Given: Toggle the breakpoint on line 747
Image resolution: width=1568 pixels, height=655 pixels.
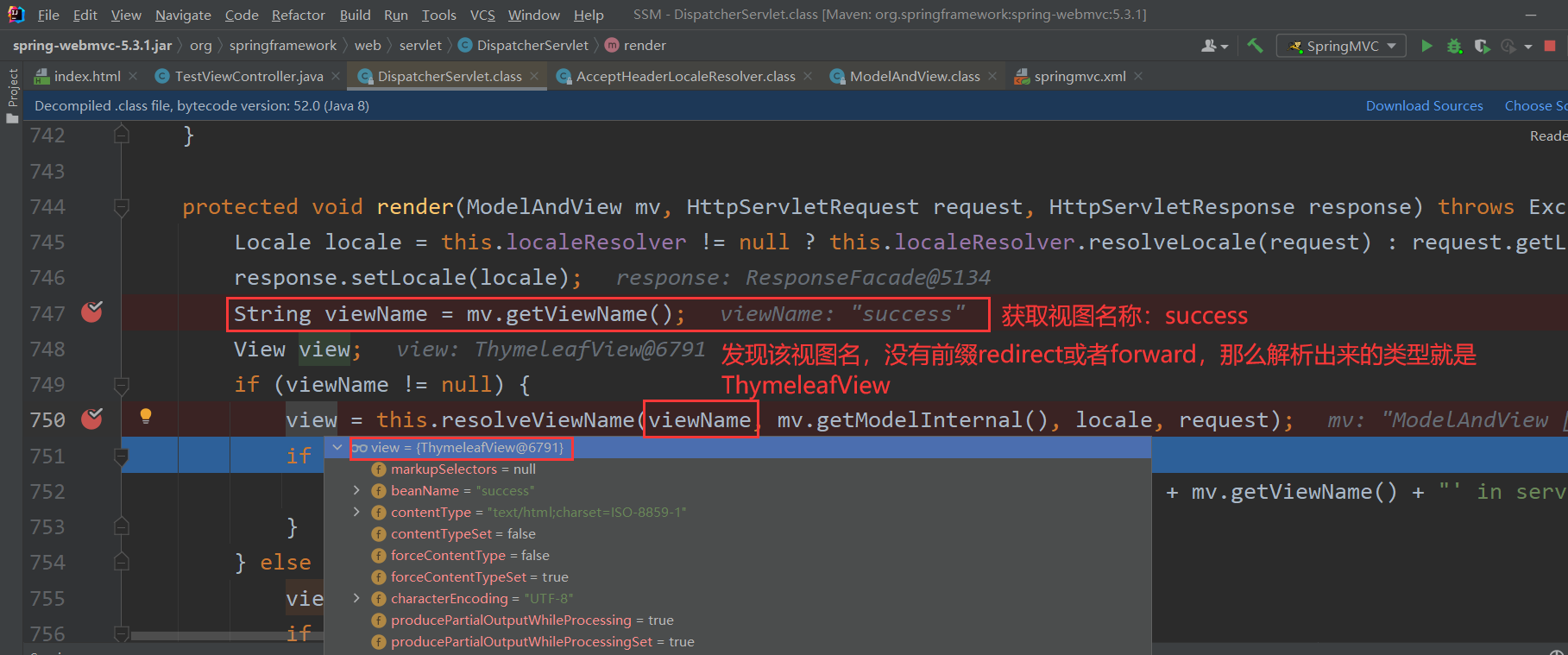Looking at the screenshot, I should click(x=91, y=312).
